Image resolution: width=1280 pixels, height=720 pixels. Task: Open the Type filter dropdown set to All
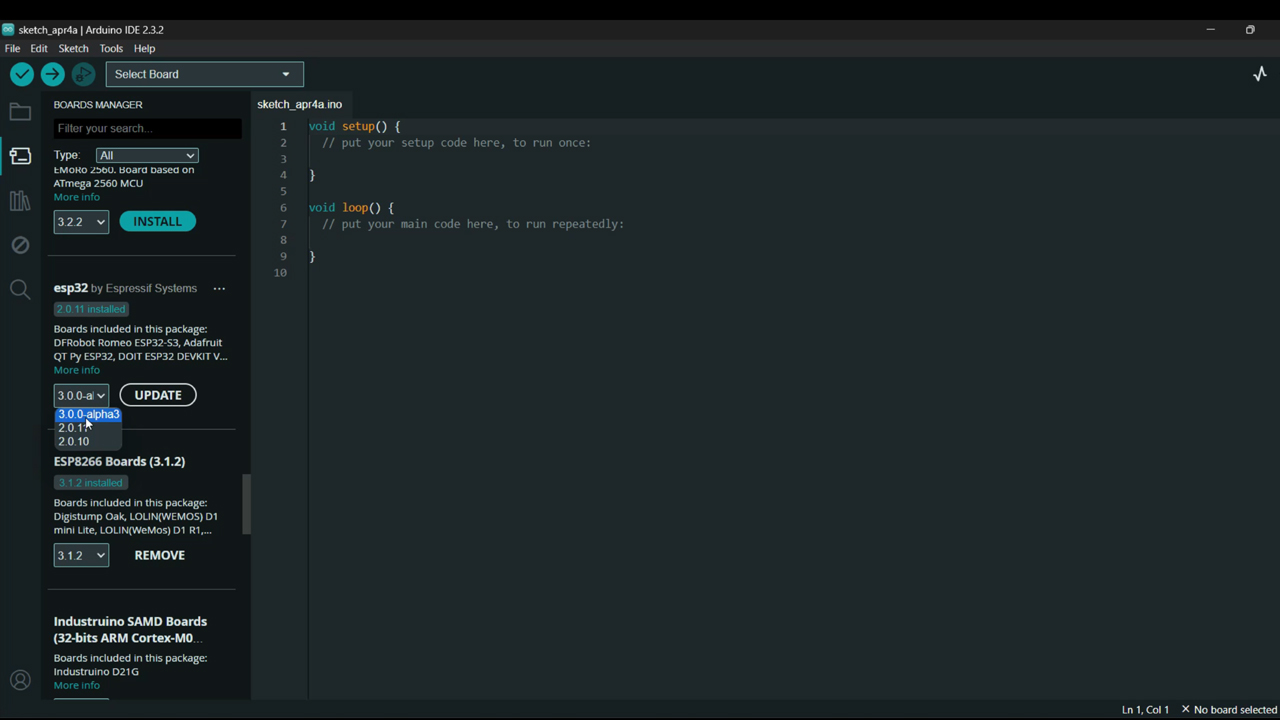pos(147,155)
